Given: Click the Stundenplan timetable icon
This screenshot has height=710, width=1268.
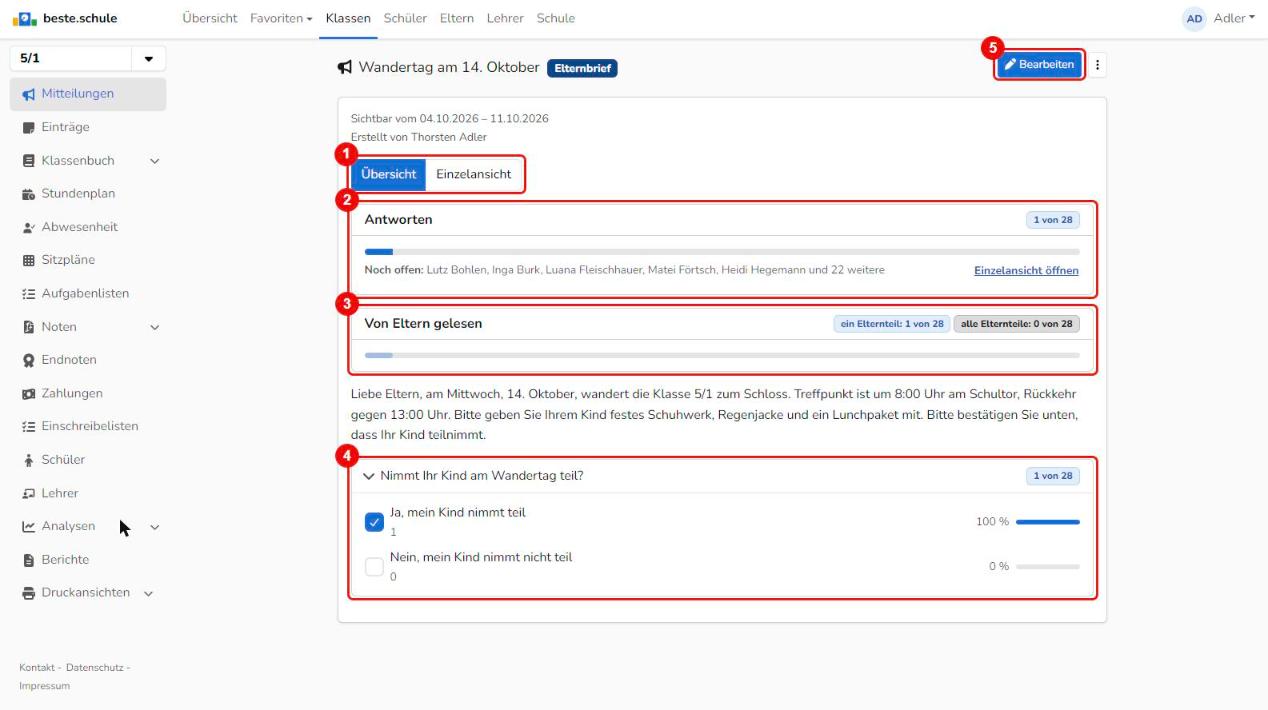Looking at the screenshot, I should (x=28, y=194).
